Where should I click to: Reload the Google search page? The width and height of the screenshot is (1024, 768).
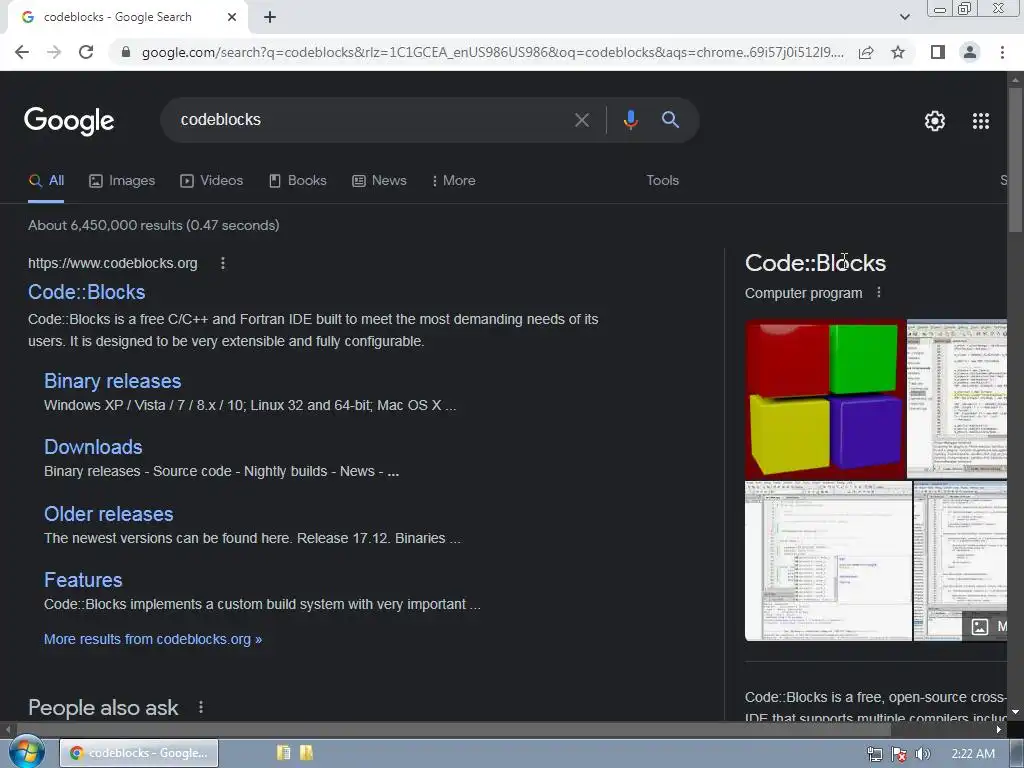point(86,52)
